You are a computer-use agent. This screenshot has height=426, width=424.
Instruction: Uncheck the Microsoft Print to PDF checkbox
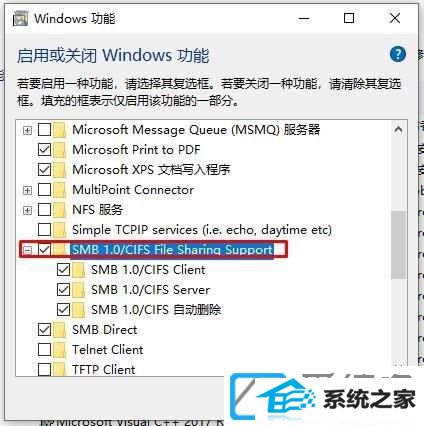coord(44,150)
